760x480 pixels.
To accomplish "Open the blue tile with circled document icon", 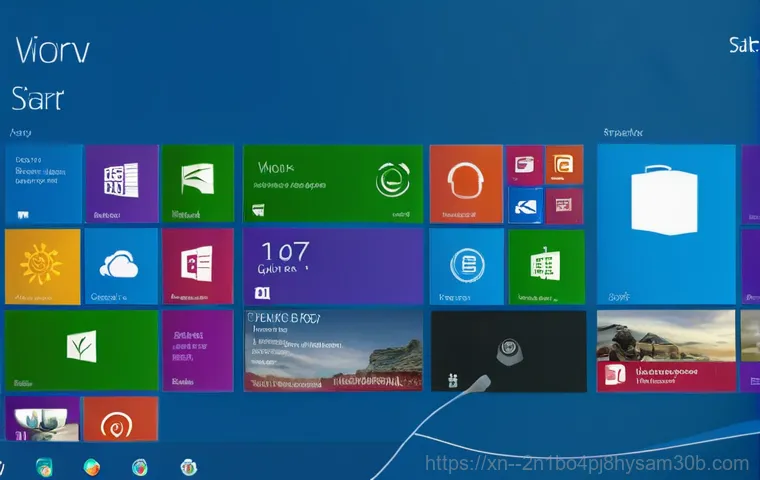I will (466, 267).
